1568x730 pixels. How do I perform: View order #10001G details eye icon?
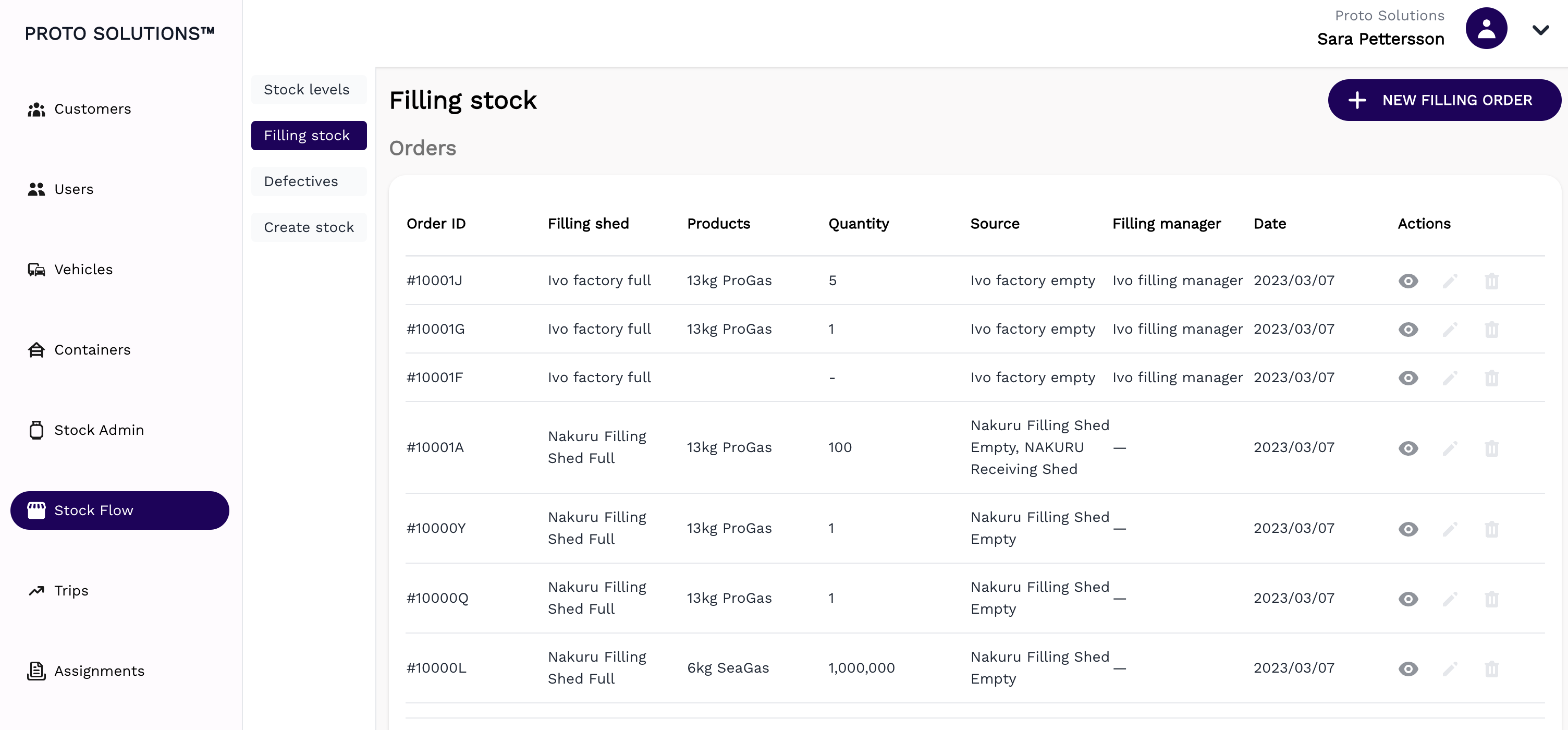pos(1408,330)
